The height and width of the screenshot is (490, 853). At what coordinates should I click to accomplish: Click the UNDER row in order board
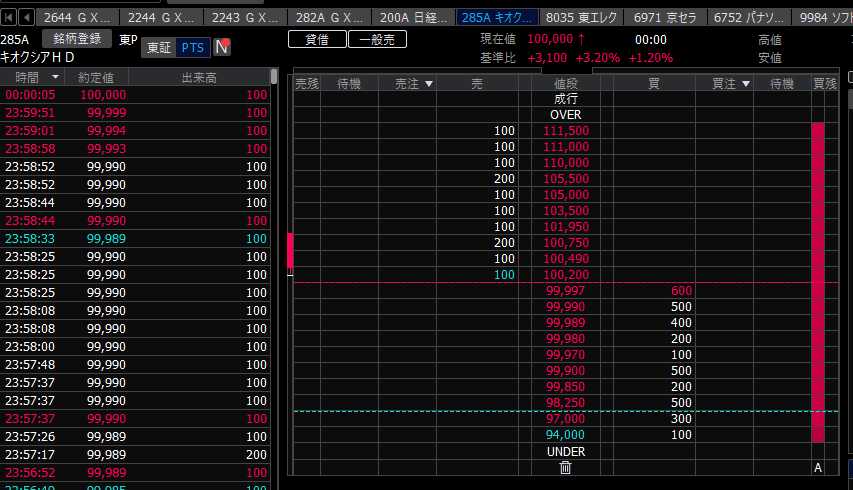point(565,451)
